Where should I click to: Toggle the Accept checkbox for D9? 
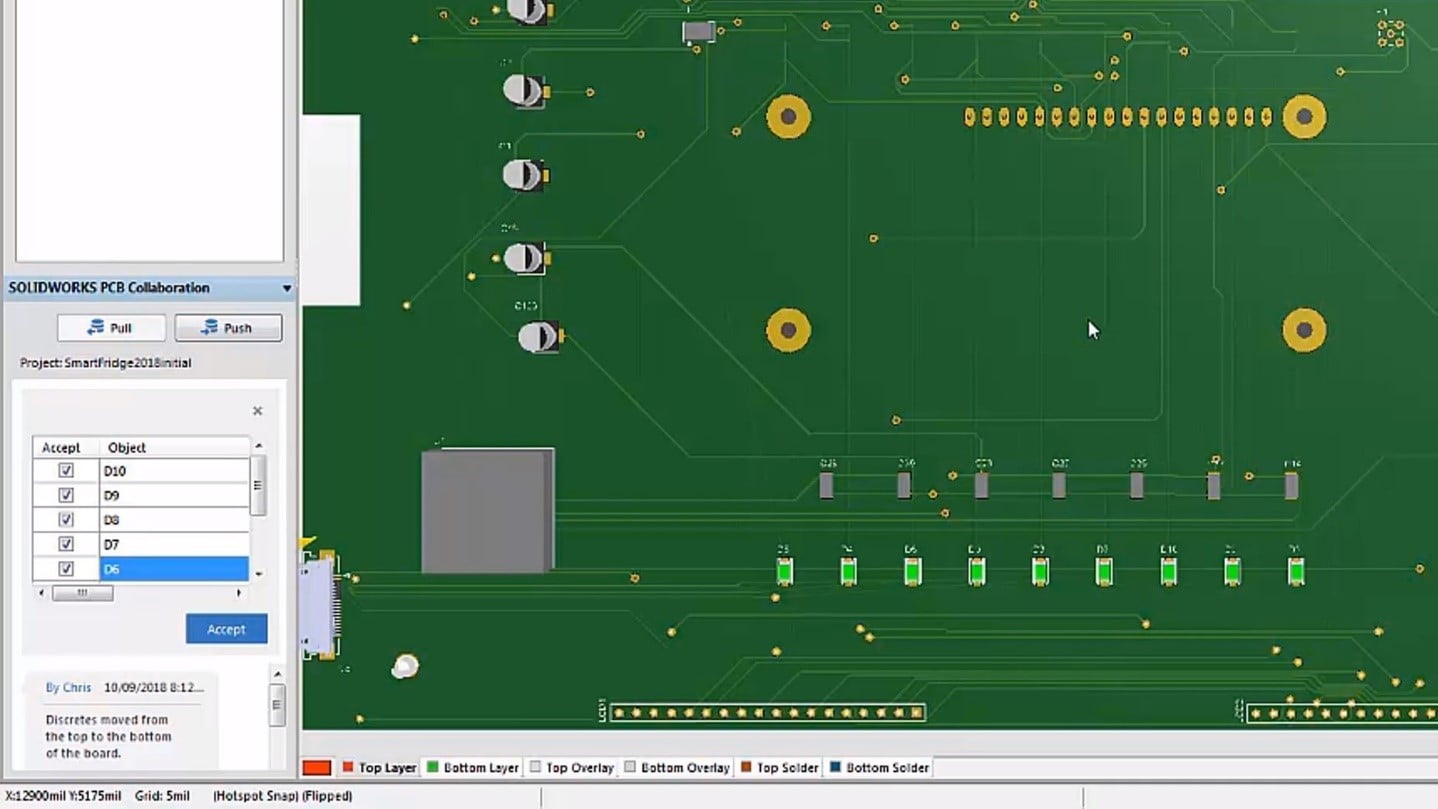[65, 495]
